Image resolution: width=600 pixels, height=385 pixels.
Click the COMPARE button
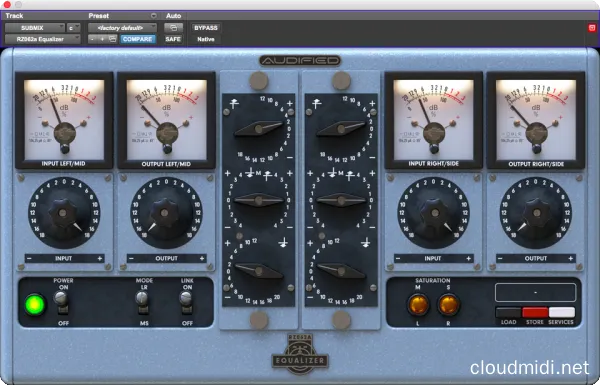tap(138, 39)
